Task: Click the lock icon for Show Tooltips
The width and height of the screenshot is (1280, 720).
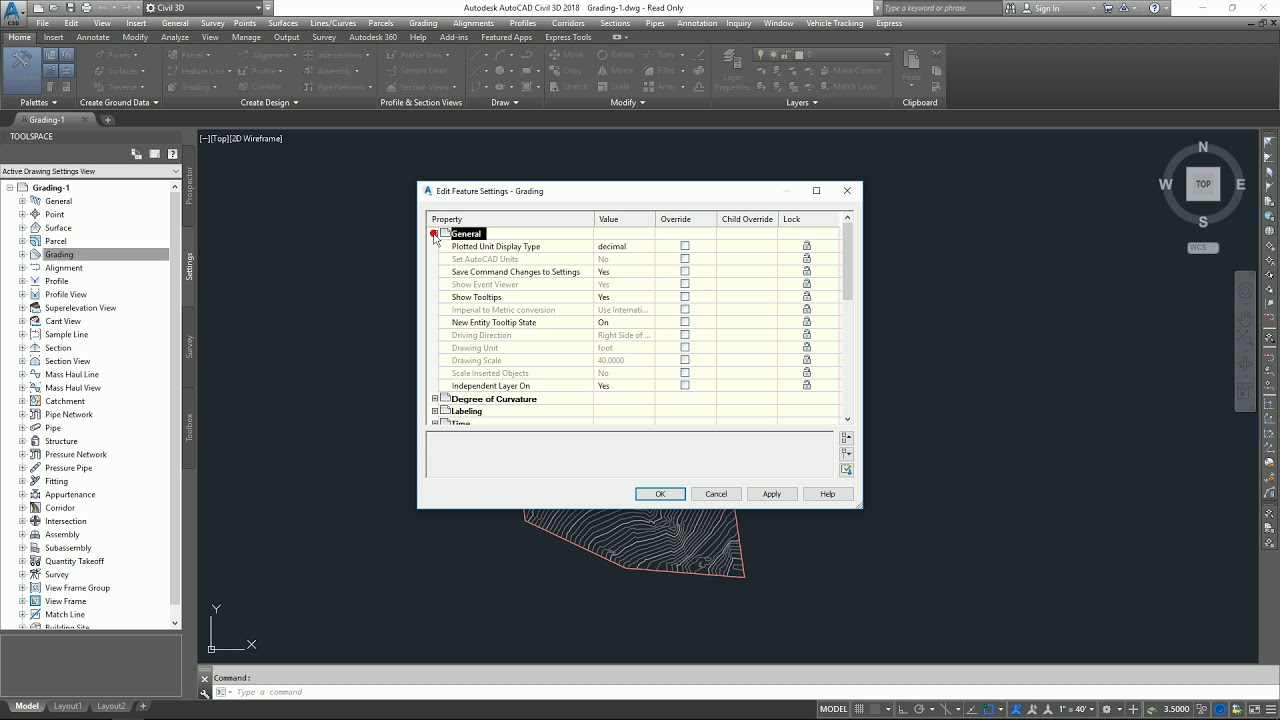Action: point(807,297)
